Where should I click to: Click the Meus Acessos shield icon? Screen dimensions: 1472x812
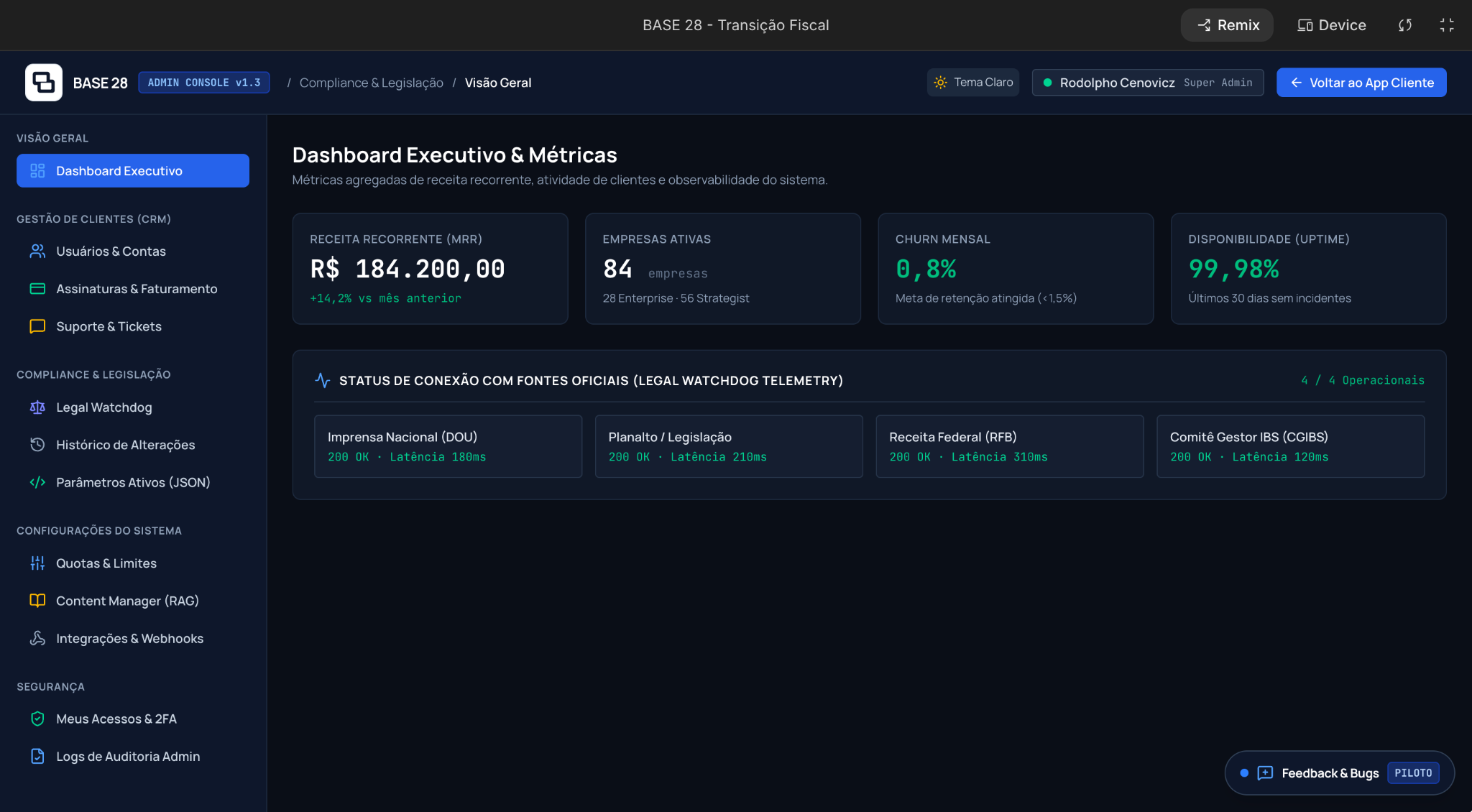coord(37,719)
